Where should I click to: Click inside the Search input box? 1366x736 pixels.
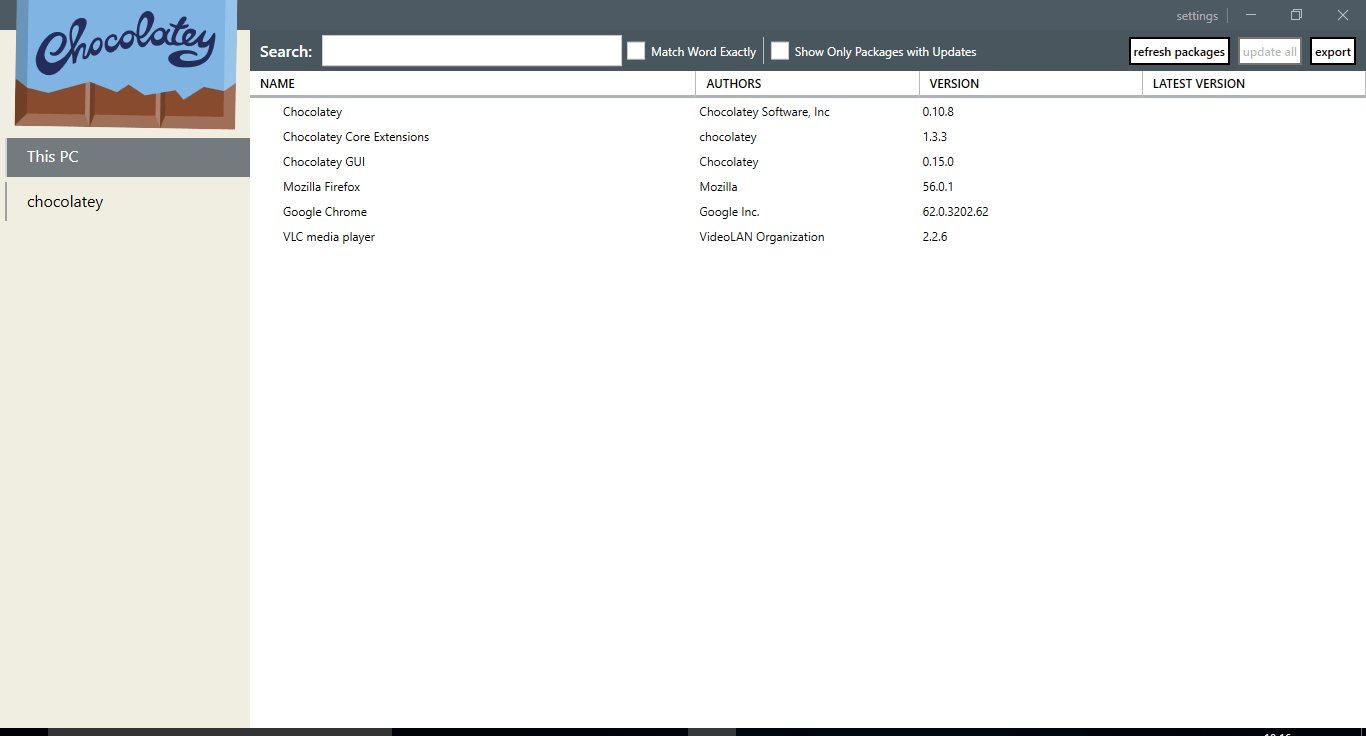click(x=470, y=50)
